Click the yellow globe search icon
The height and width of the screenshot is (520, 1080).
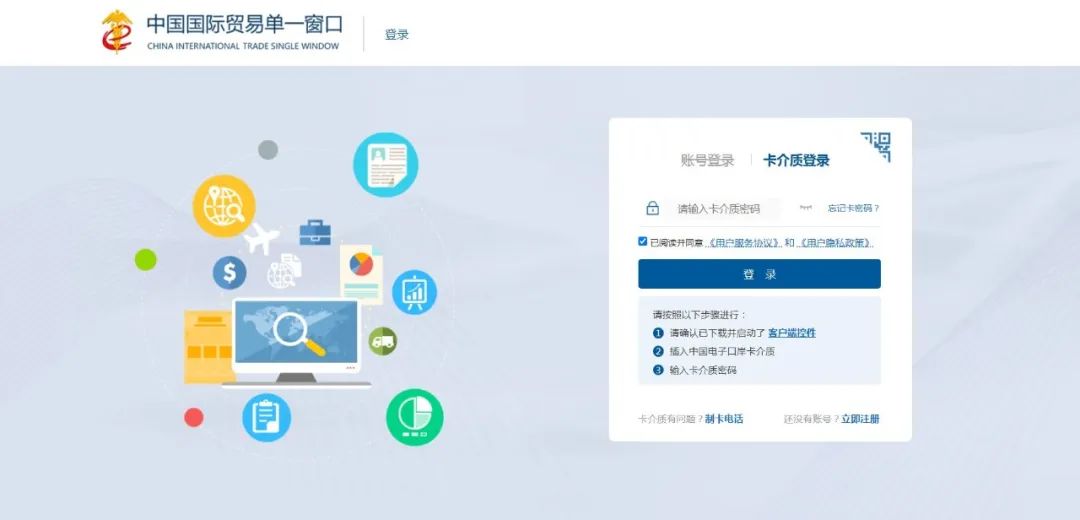tap(224, 205)
